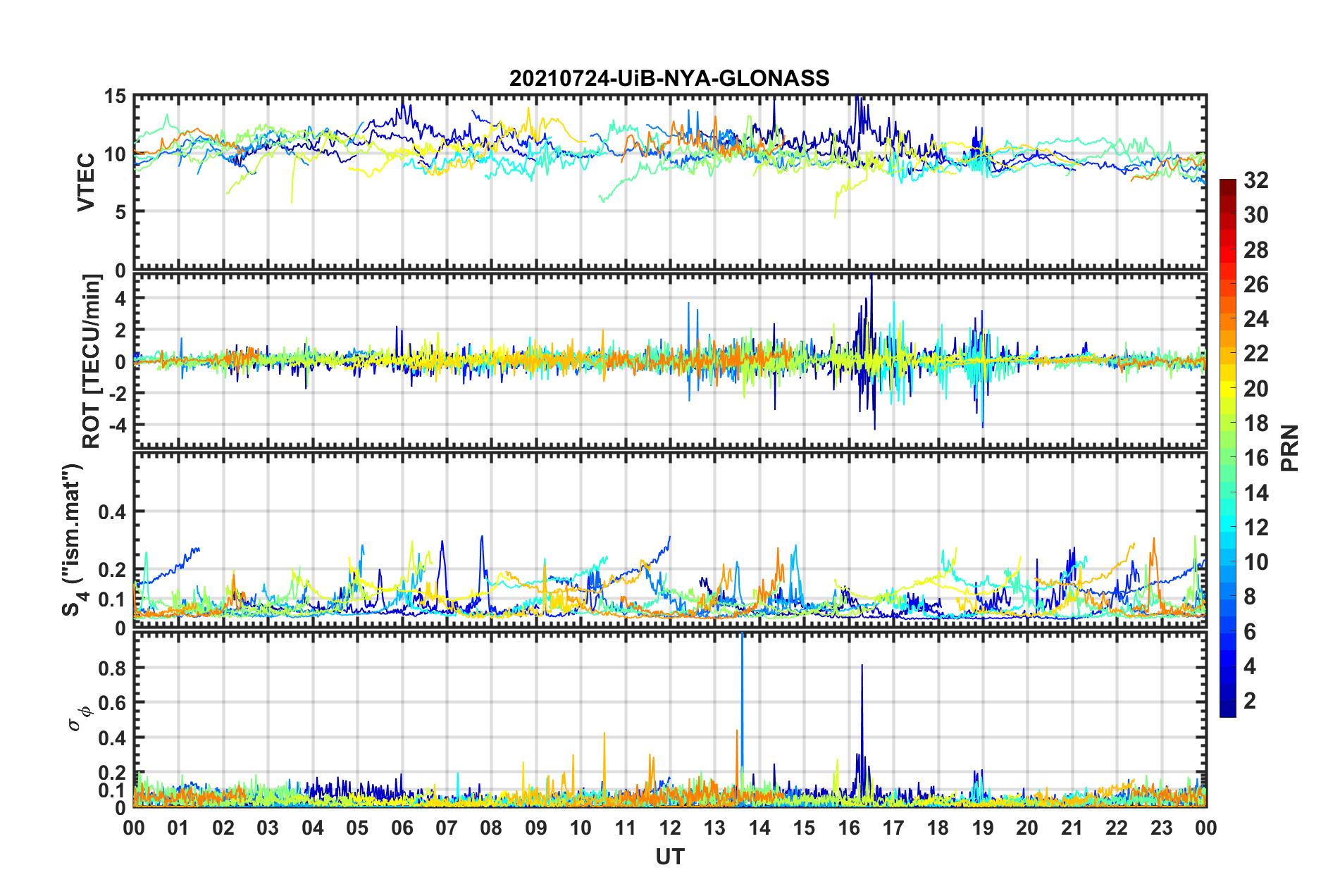
Task: Click colorbar tick label 28
Action: tap(1255, 250)
